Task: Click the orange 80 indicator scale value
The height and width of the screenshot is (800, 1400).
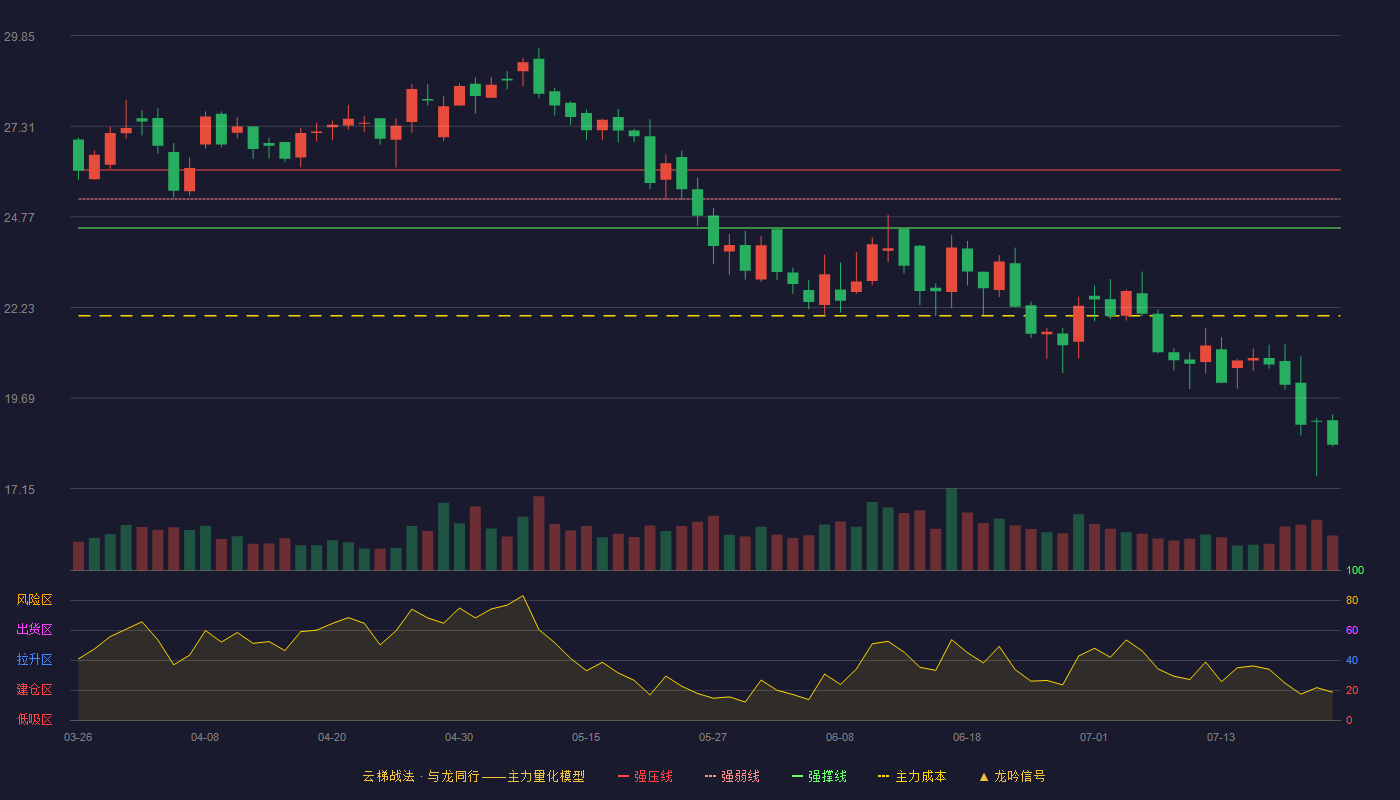Action: pos(1352,601)
